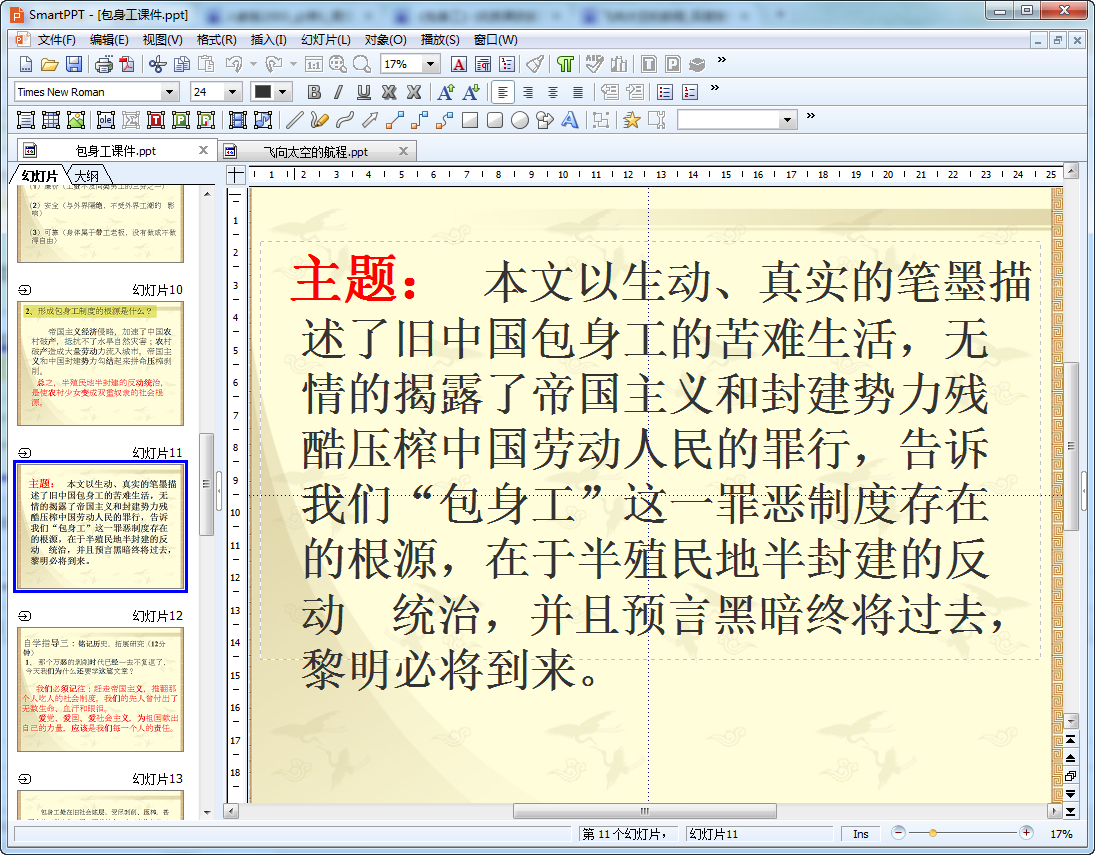Expand the formatting toolbar overflow chevron

coord(714,88)
